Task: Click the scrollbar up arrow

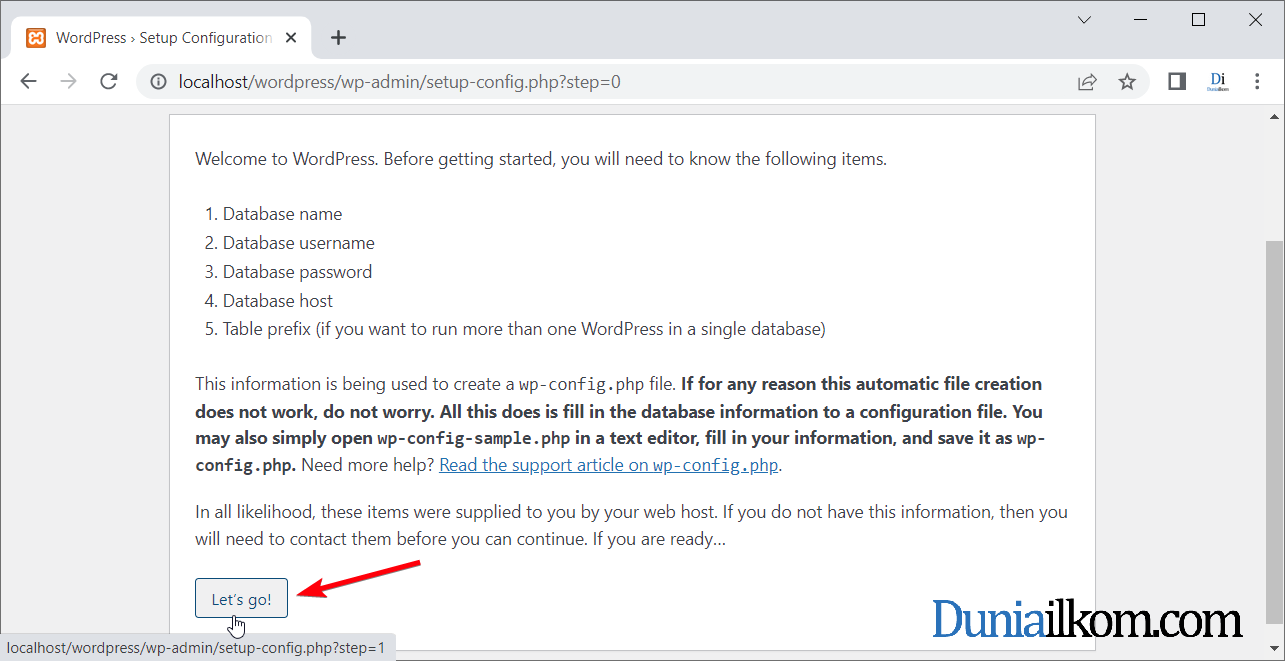Action: (x=1274, y=116)
